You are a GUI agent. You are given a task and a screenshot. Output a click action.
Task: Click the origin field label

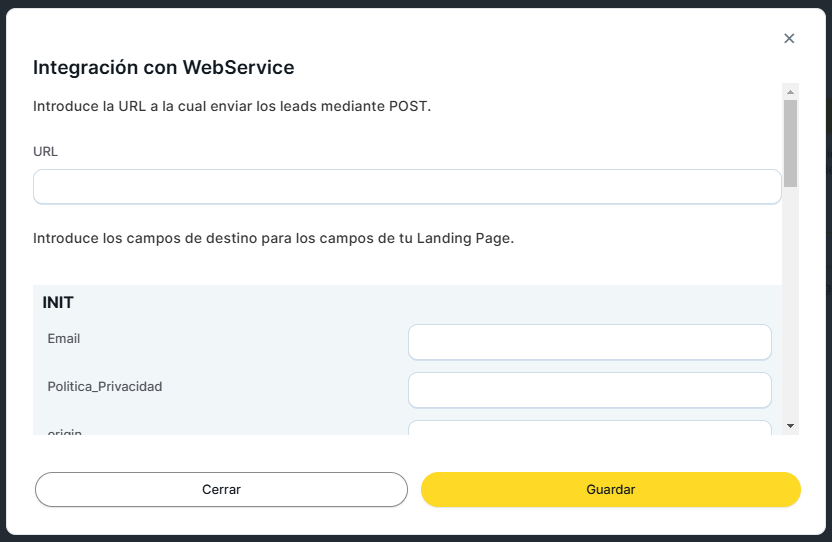(65, 431)
